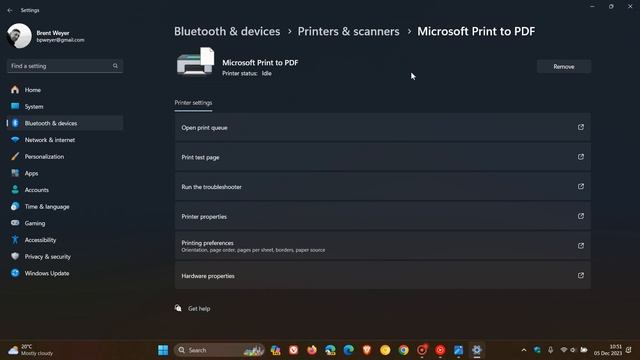Viewport: 640px width, 360px height.
Task: Open Hardware properties
Action: coord(382,276)
